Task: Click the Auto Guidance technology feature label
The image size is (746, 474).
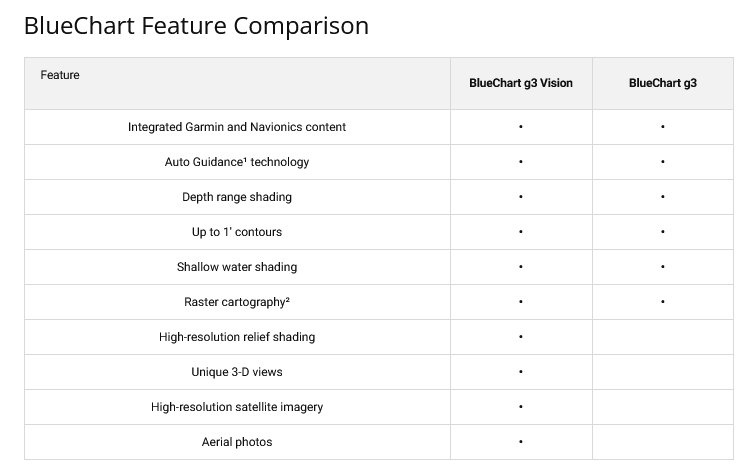Action: click(237, 162)
